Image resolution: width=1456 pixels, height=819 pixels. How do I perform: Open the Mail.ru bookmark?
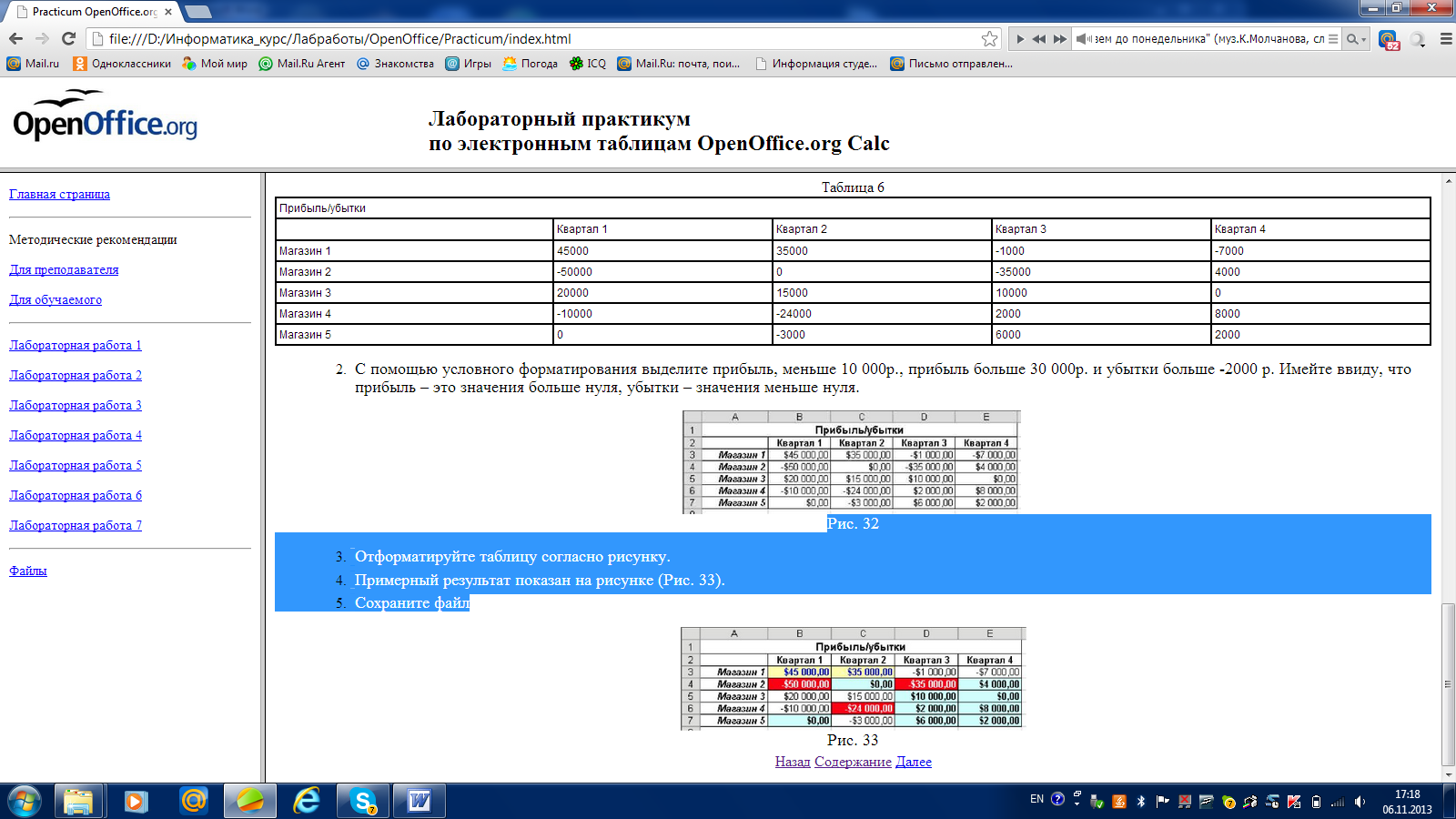(33, 64)
